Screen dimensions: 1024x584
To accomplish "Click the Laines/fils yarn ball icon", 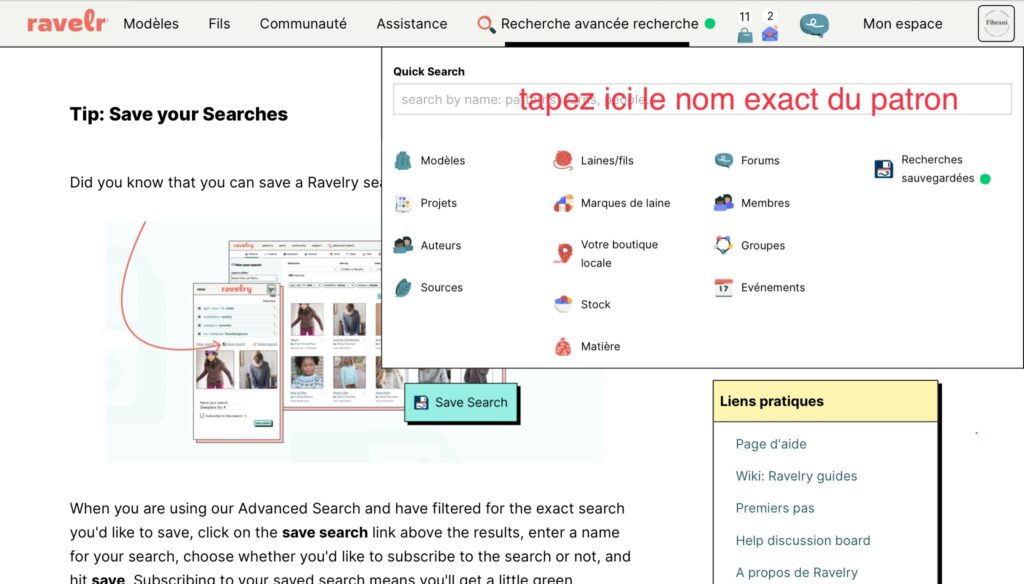I will pyautogui.click(x=563, y=160).
